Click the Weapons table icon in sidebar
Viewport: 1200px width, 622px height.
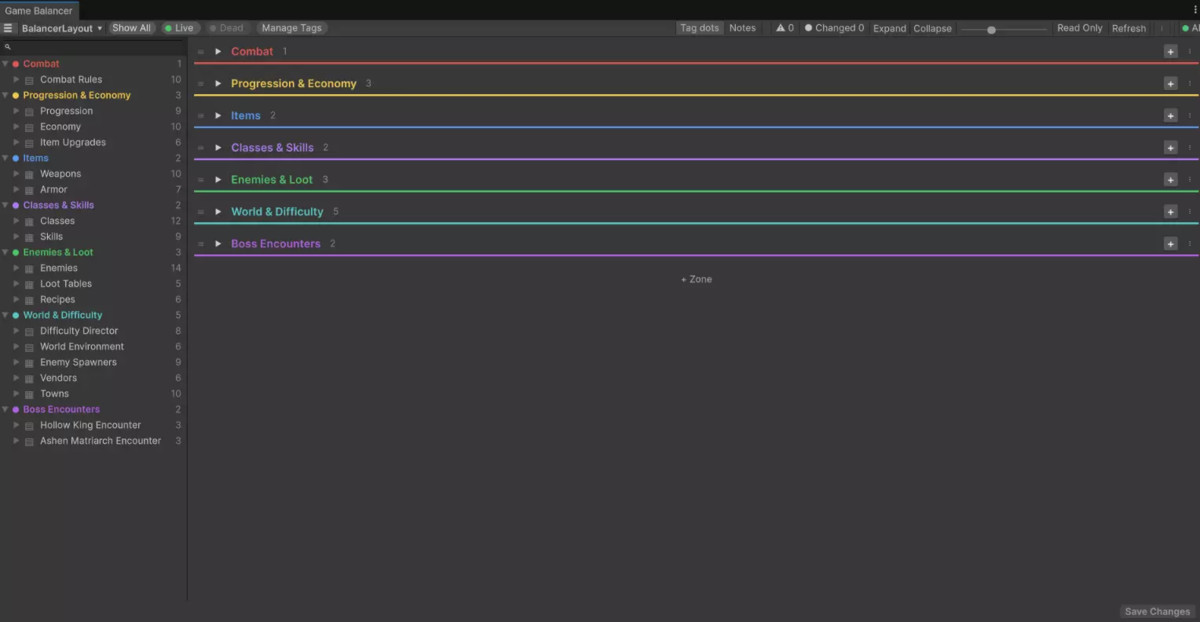[30, 174]
